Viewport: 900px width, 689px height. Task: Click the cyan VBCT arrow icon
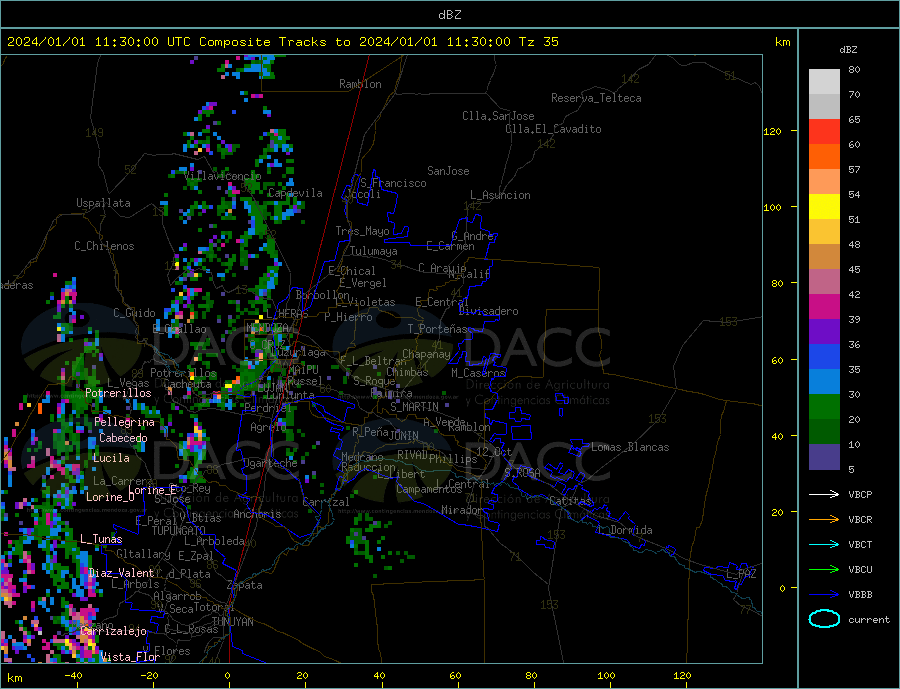(824, 544)
